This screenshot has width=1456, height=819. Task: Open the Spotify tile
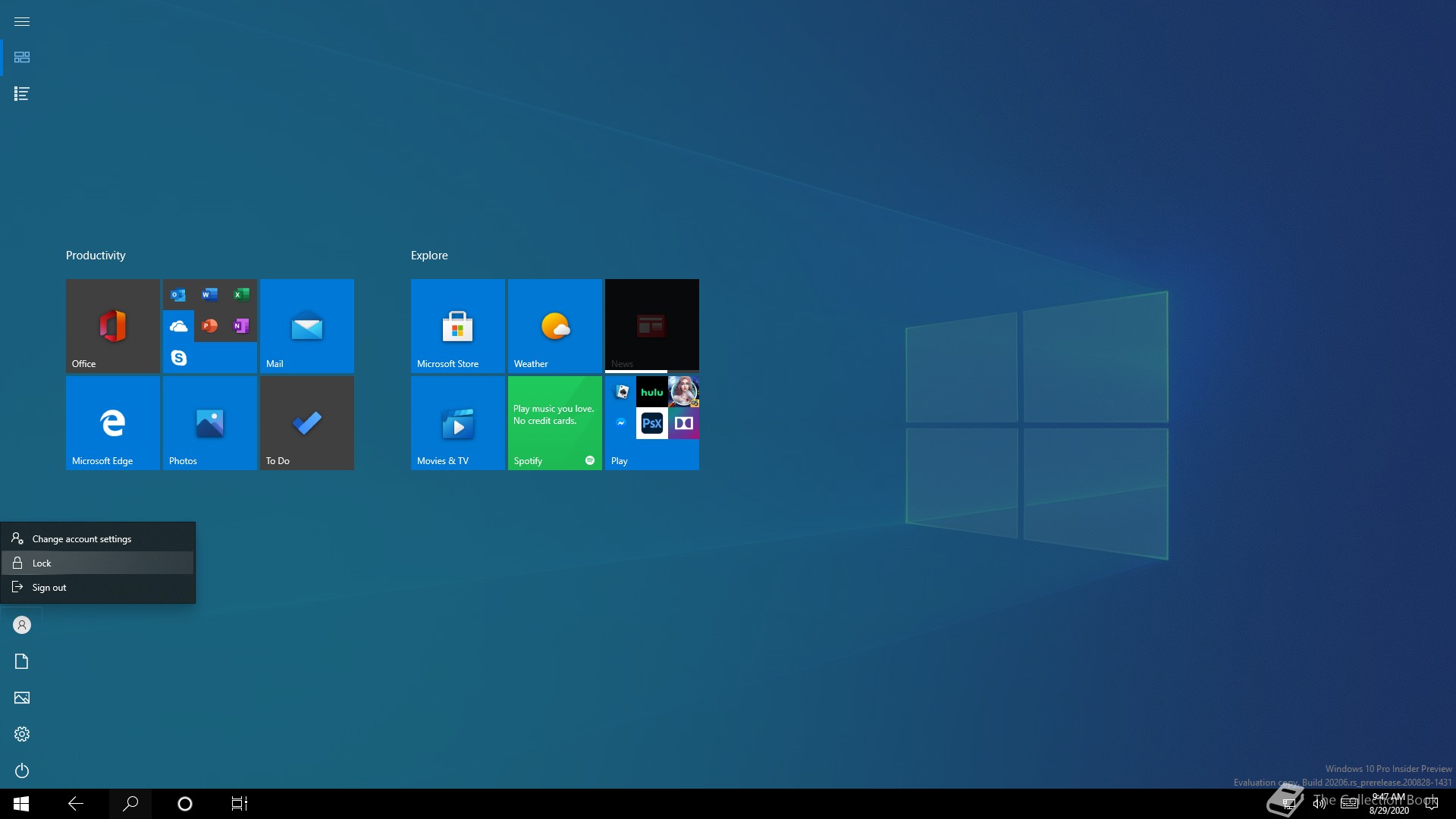555,423
